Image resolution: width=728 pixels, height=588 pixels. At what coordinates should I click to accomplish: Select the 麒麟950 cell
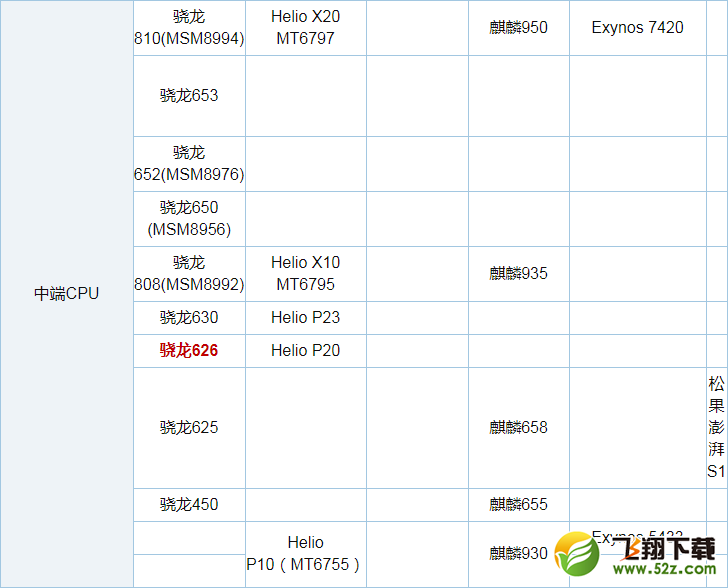(x=519, y=28)
